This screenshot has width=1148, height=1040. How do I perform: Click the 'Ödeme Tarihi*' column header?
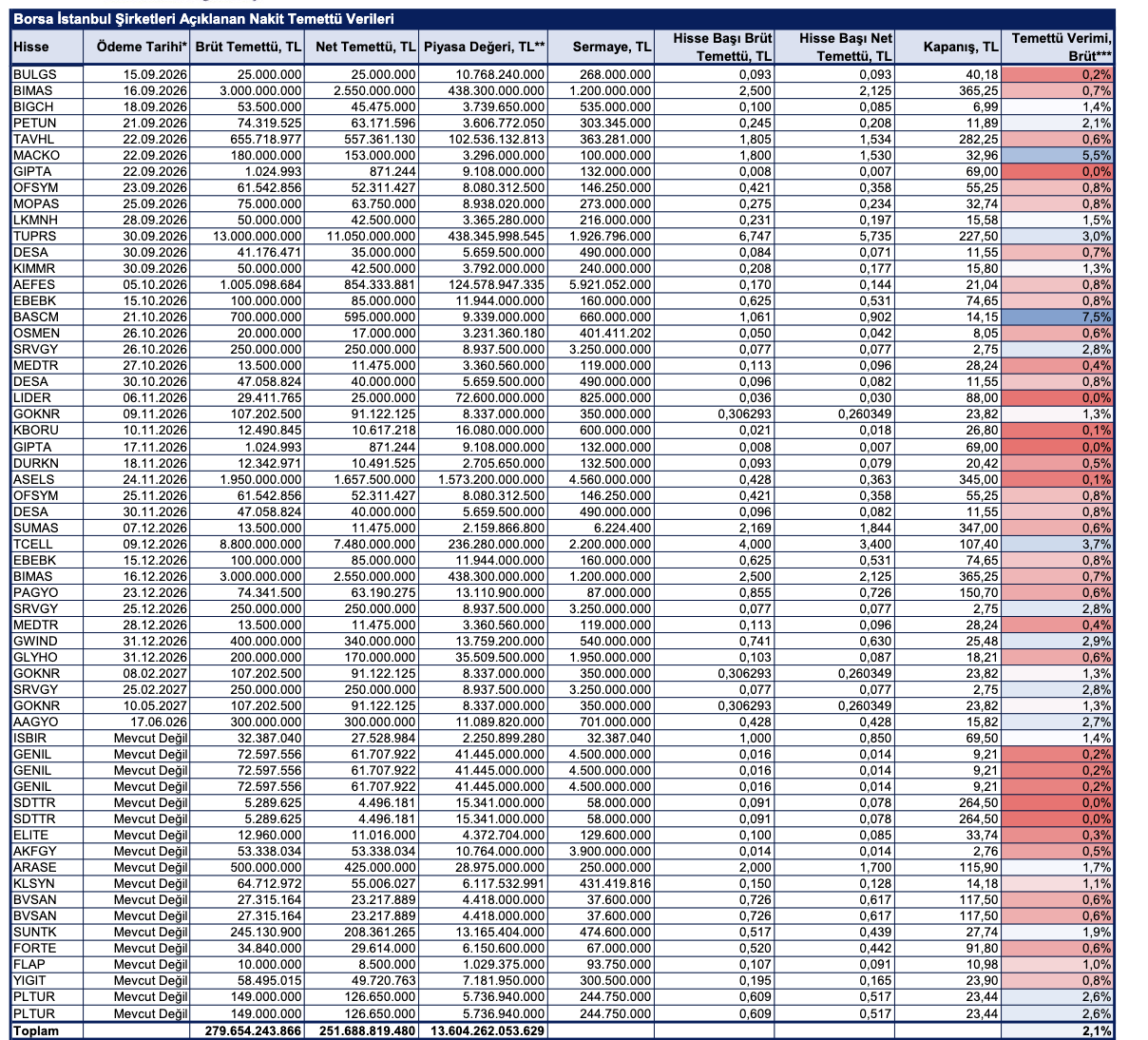click(x=143, y=47)
